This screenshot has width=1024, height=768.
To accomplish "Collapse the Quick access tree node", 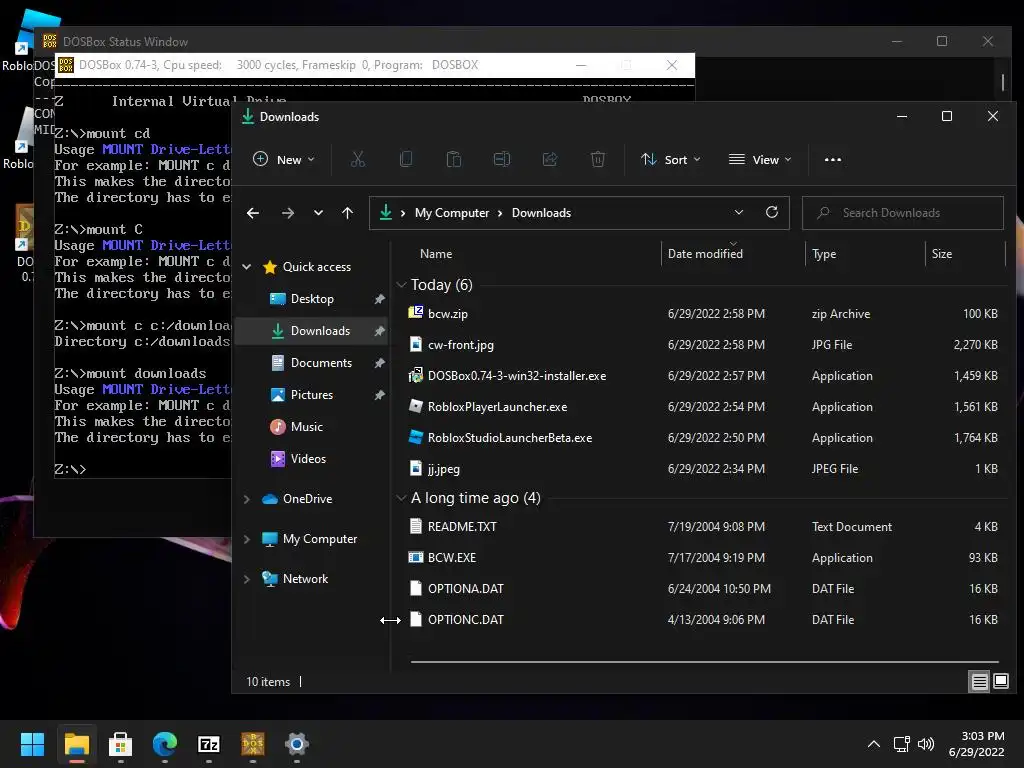I will point(247,266).
